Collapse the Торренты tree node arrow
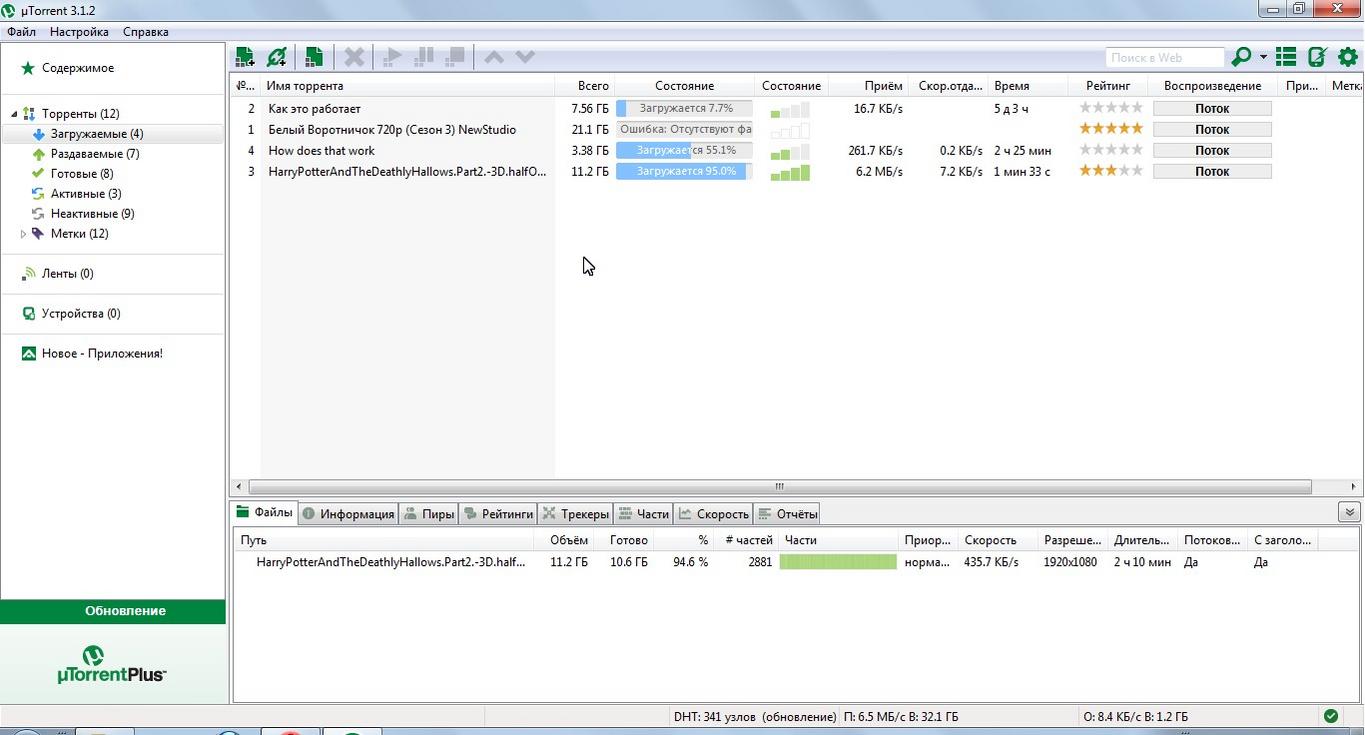The width and height of the screenshot is (1365, 735). (14, 114)
